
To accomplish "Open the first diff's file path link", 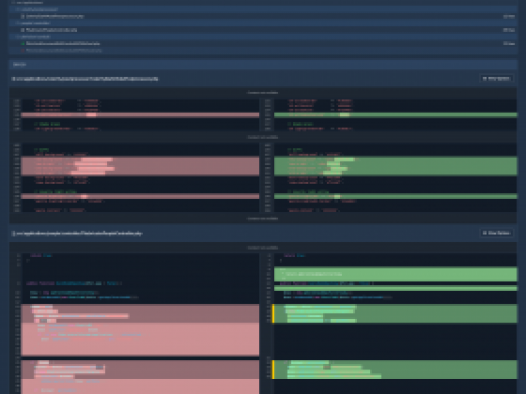I will [87, 79].
